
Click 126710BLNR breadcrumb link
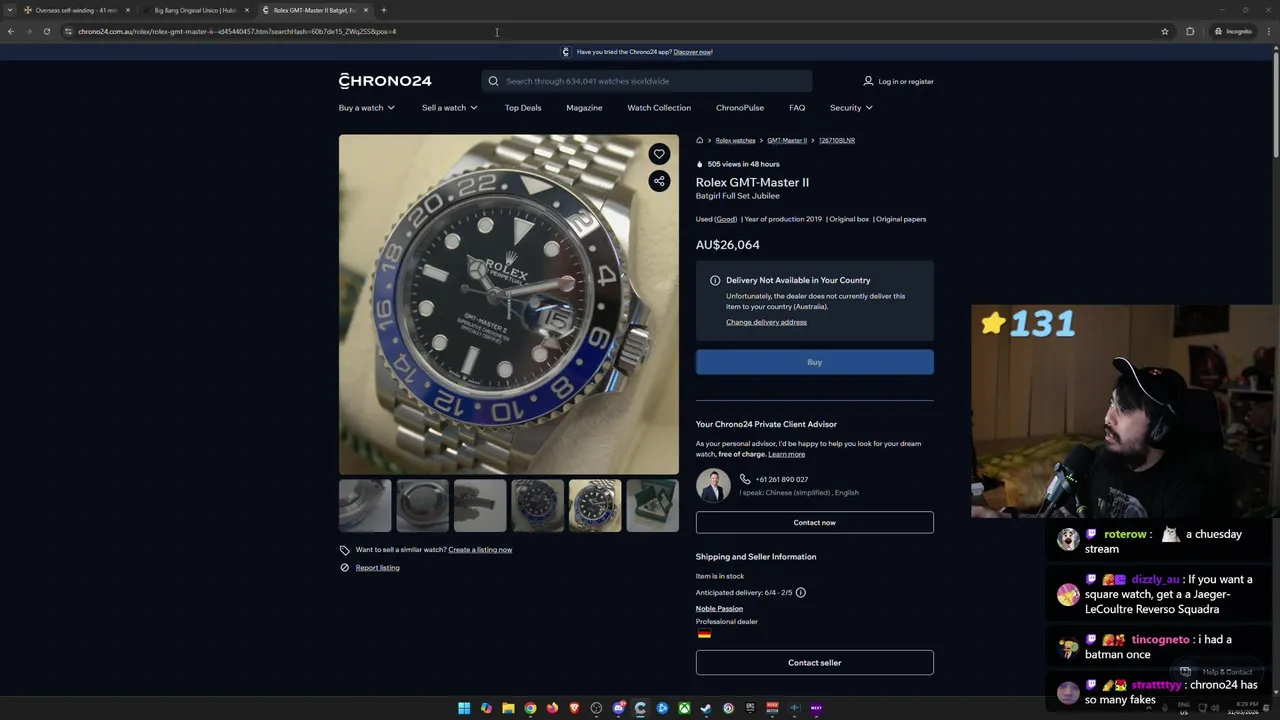tap(837, 140)
